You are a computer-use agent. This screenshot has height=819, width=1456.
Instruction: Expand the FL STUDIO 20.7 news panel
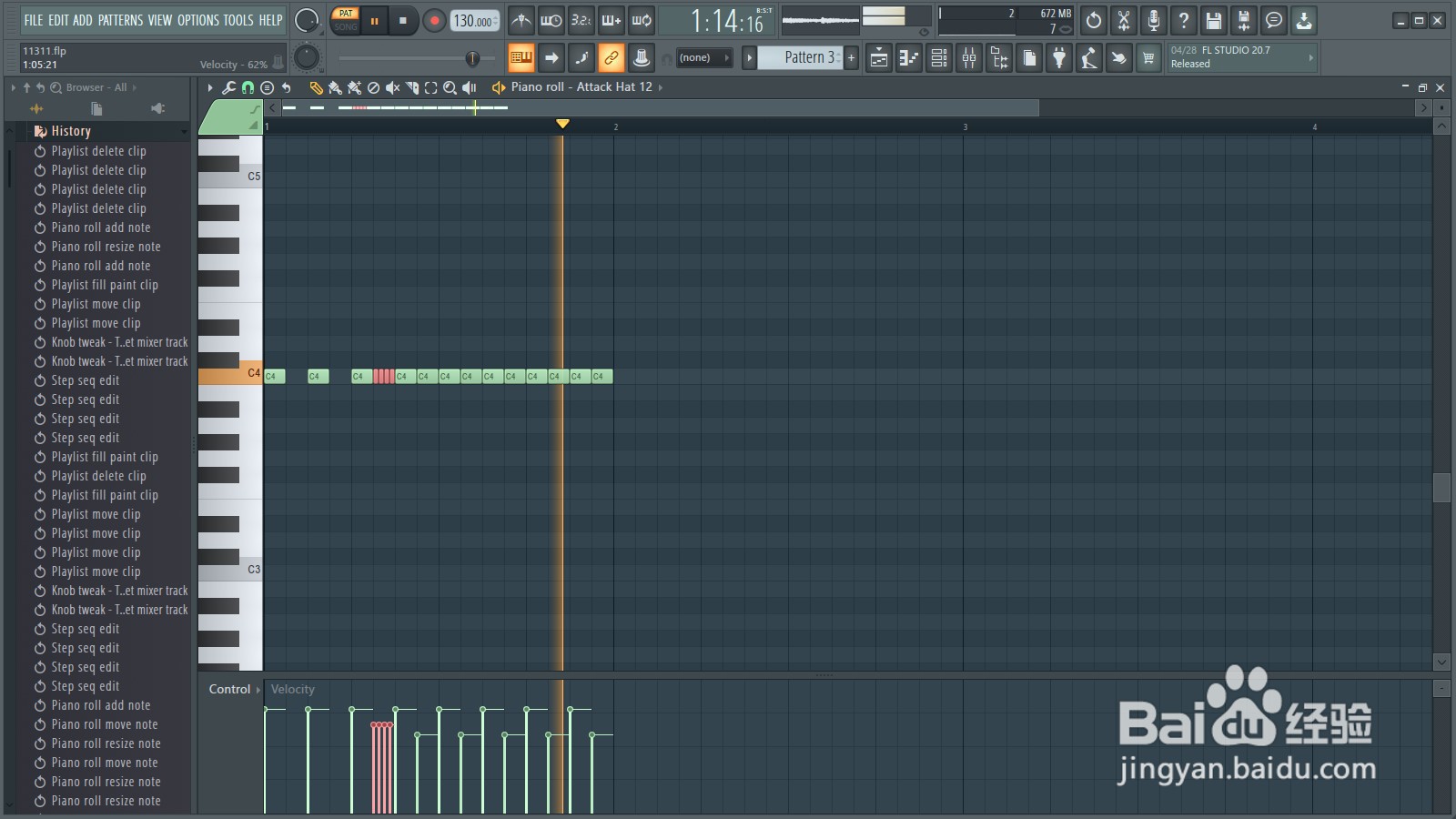point(1311,57)
